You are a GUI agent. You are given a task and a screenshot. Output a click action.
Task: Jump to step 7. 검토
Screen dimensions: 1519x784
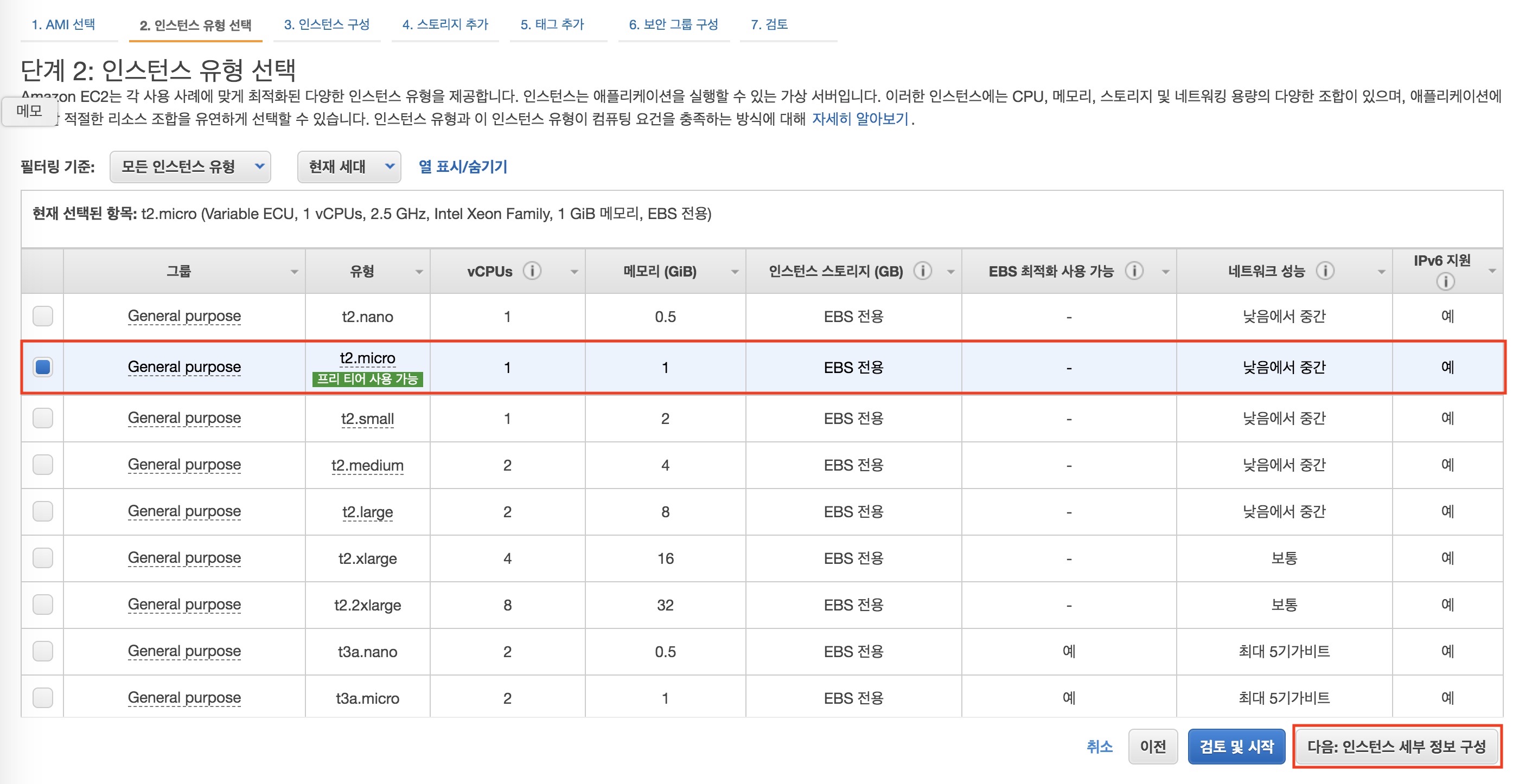click(x=769, y=25)
